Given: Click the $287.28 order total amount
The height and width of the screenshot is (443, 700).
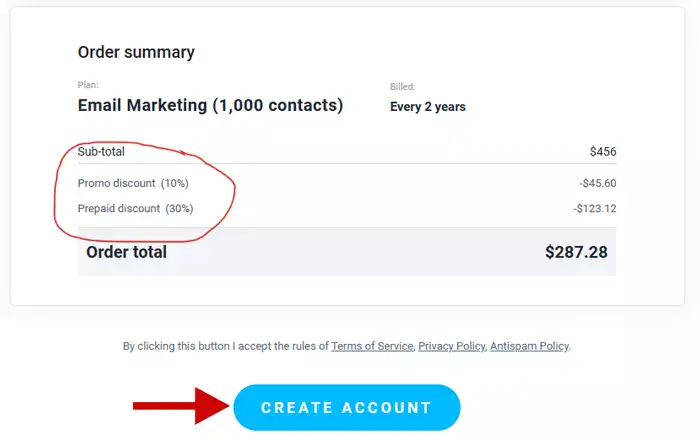Looking at the screenshot, I should click(x=576, y=252).
